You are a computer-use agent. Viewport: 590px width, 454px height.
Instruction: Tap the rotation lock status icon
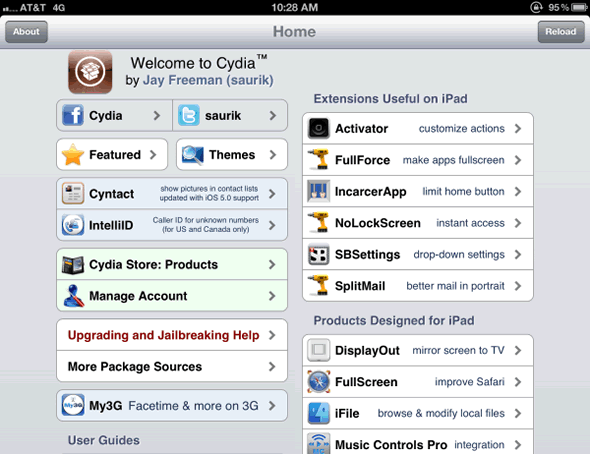536,7
